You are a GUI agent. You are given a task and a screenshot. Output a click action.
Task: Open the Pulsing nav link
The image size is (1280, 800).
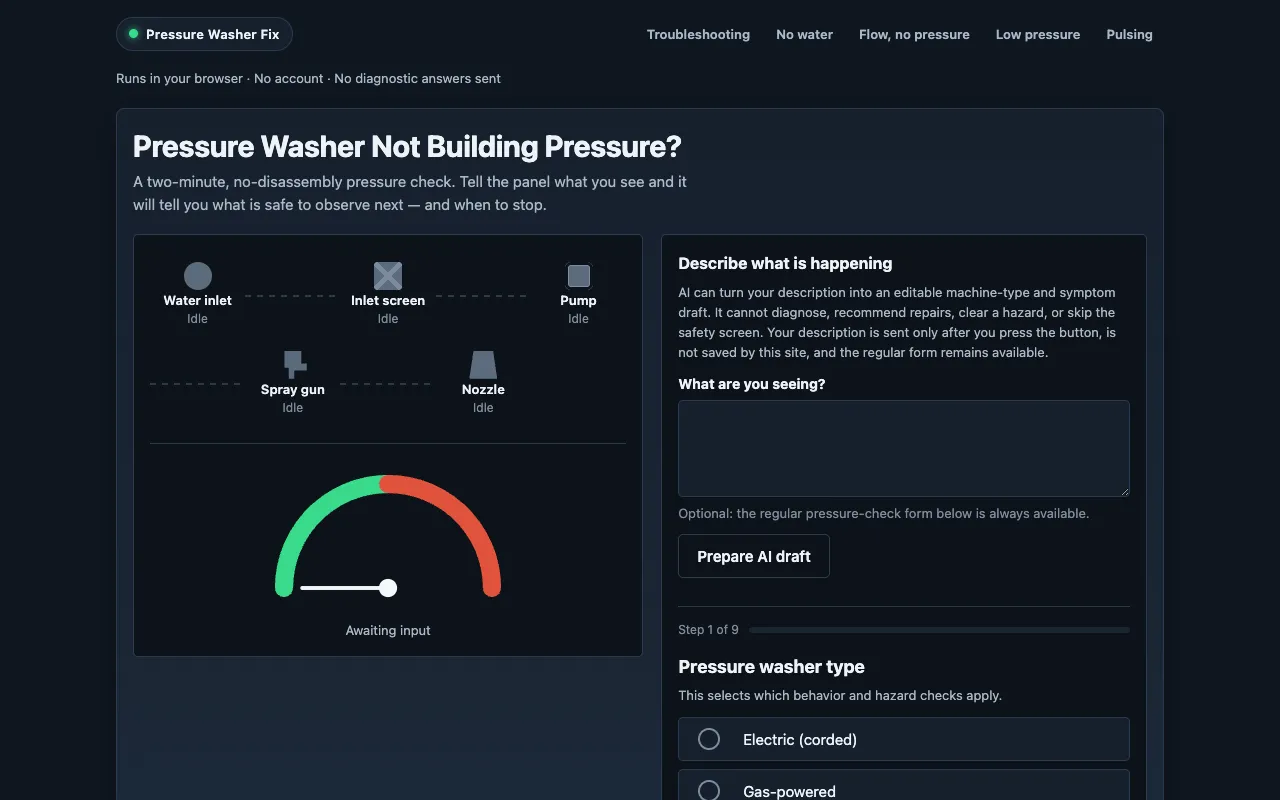coord(1129,34)
